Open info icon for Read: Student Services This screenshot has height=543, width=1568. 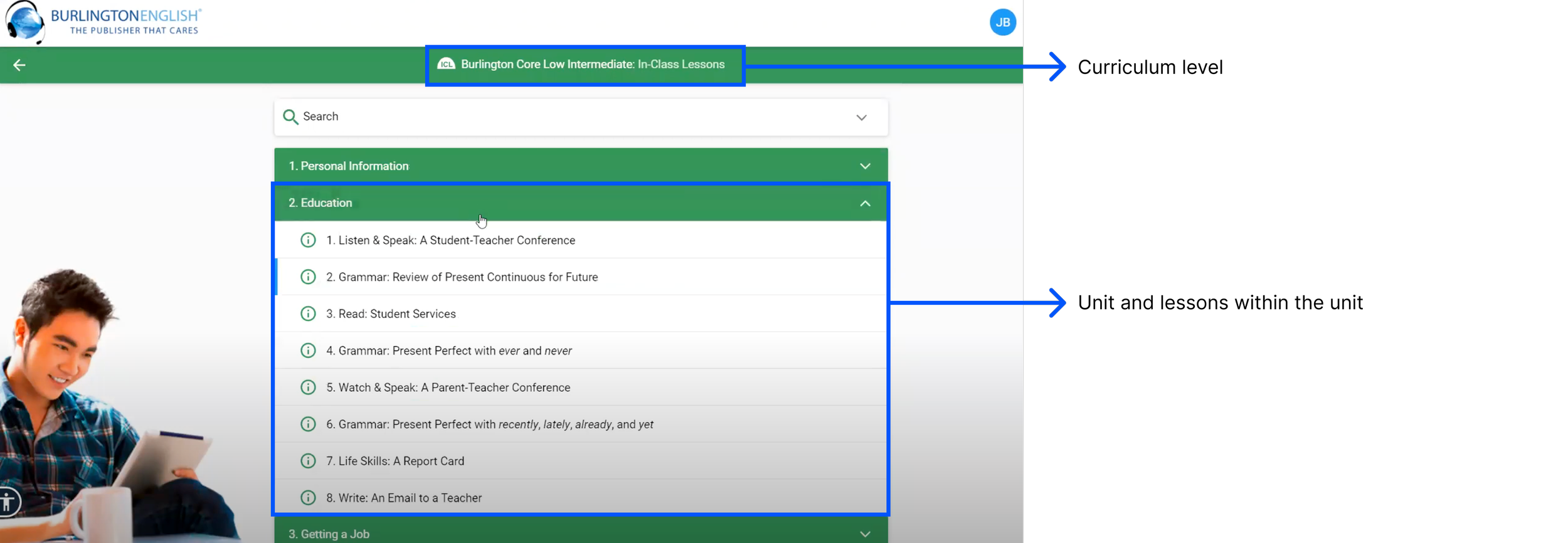tap(308, 314)
